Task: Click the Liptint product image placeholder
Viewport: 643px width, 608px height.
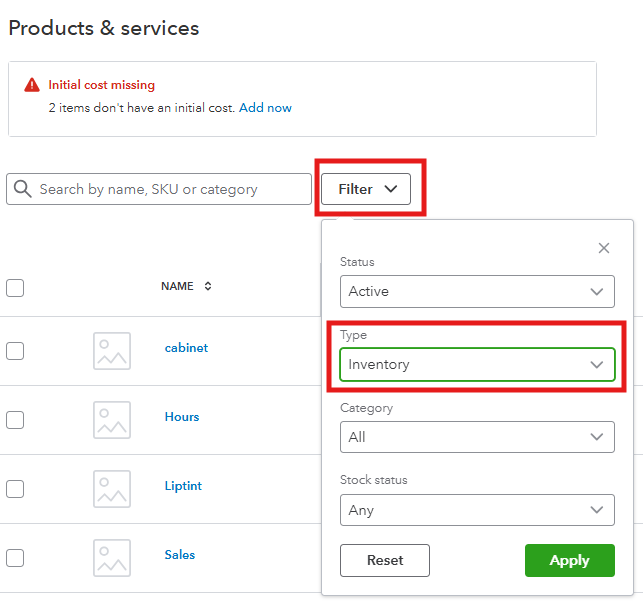Action: coord(112,489)
